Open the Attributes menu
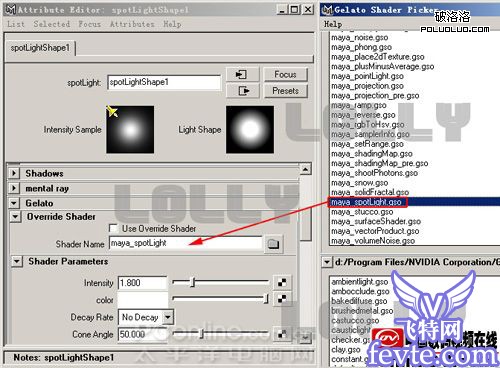The image size is (500, 368). click(132, 24)
